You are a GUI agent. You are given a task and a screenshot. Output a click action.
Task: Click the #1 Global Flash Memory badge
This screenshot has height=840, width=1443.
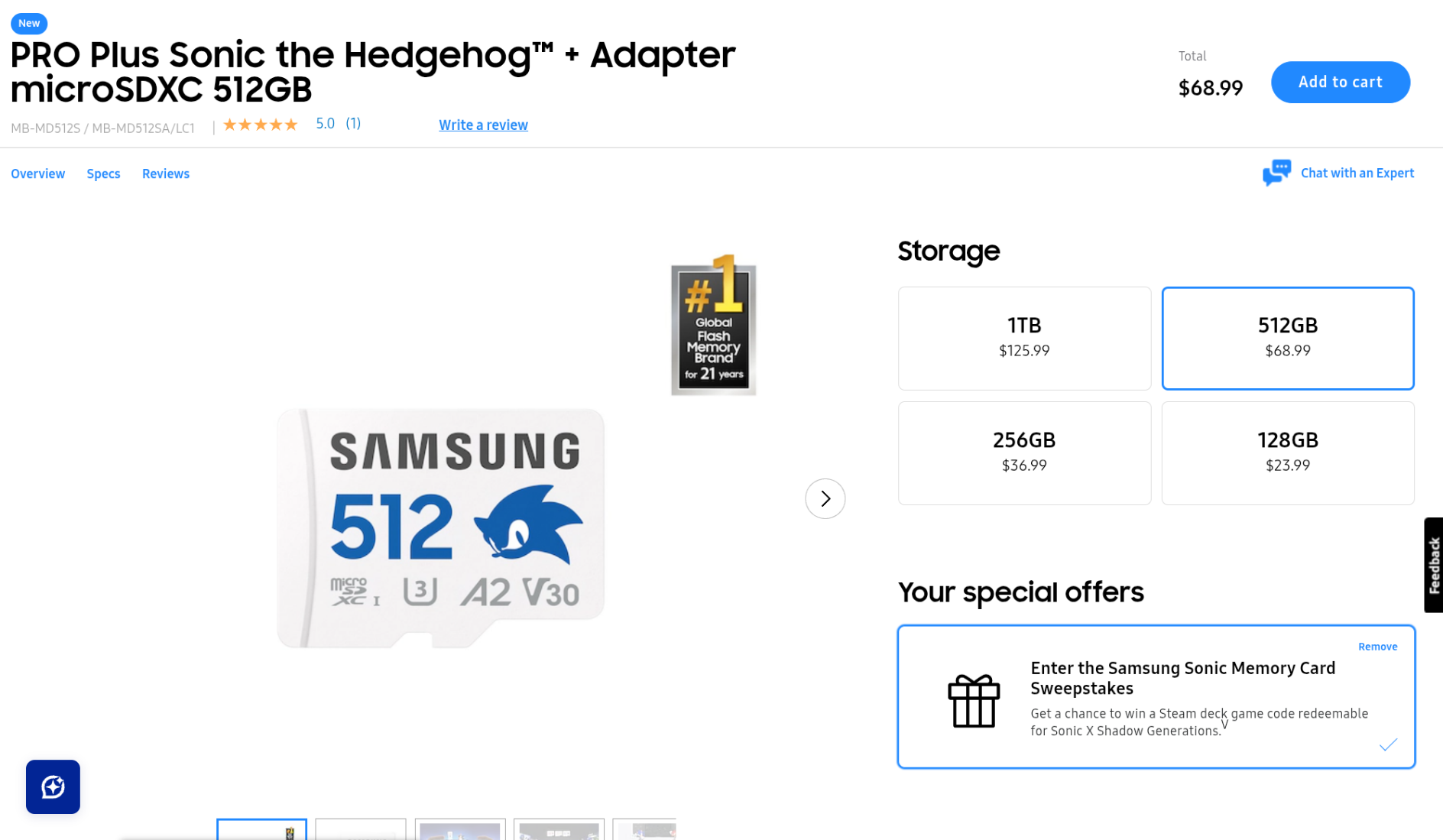[x=713, y=325]
